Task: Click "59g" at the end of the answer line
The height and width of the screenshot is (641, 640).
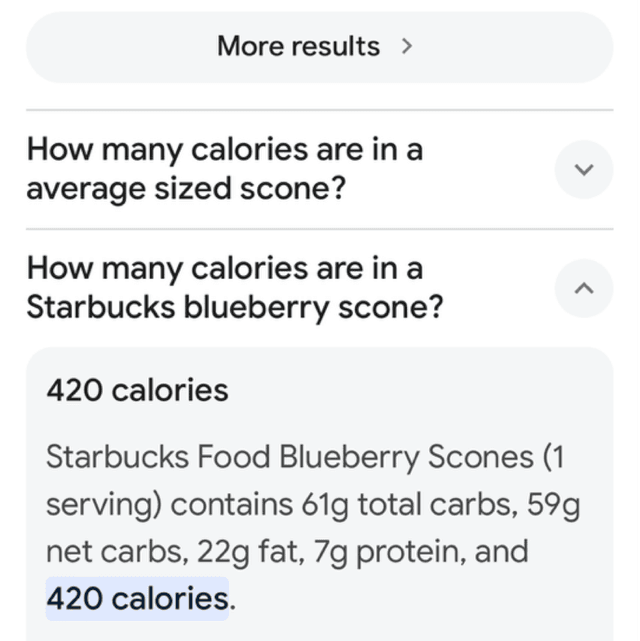Action: point(553,505)
